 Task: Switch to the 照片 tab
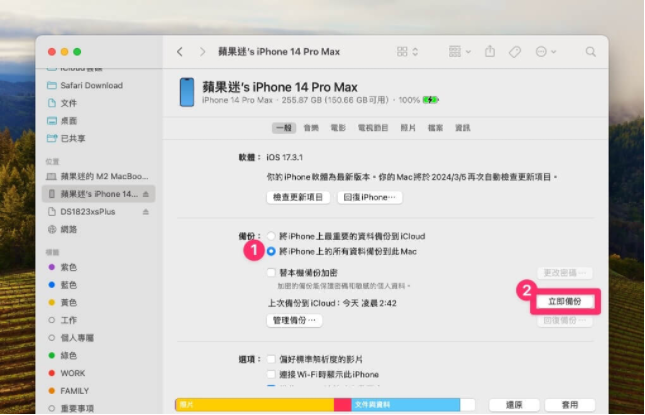pyautogui.click(x=408, y=128)
